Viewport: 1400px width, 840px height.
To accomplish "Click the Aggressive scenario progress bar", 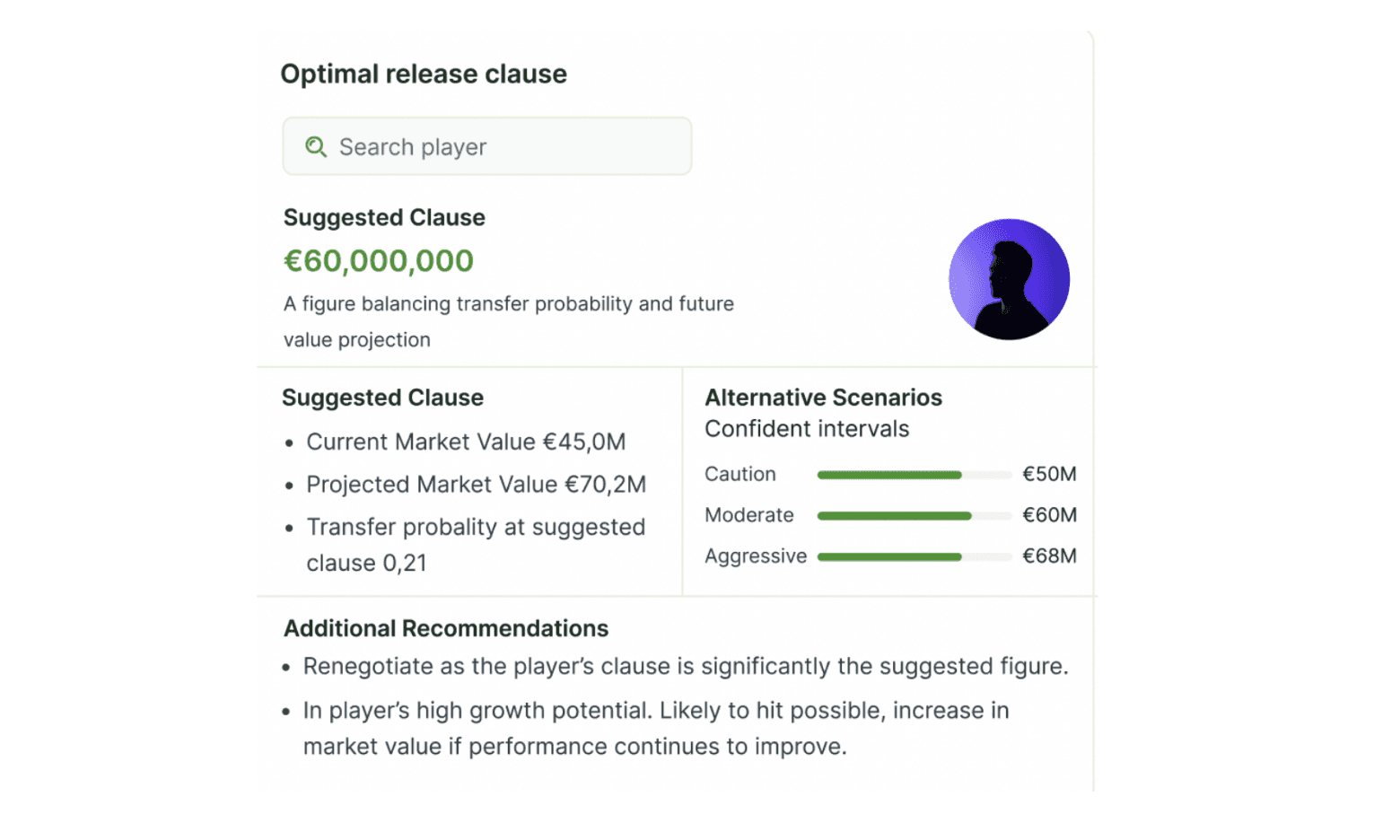I will pyautogui.click(x=914, y=557).
